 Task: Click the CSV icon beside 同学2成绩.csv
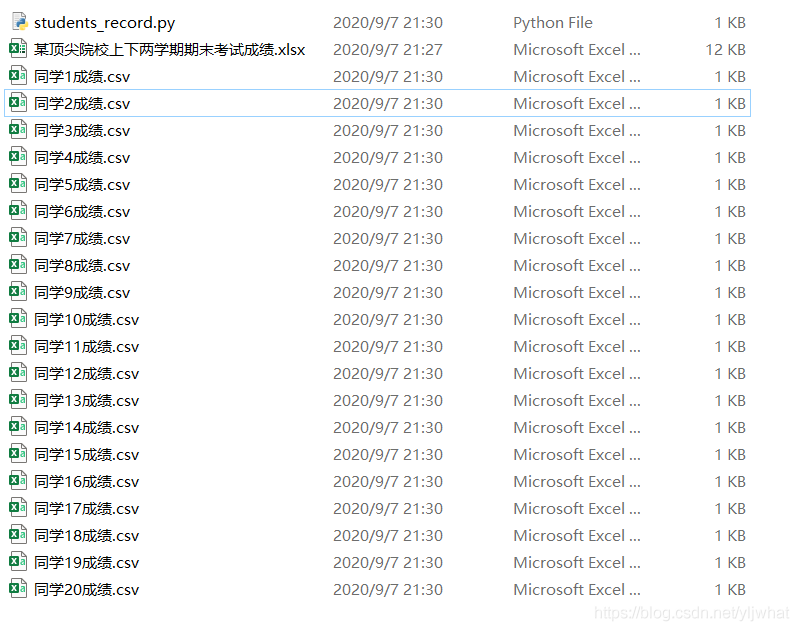(x=18, y=103)
